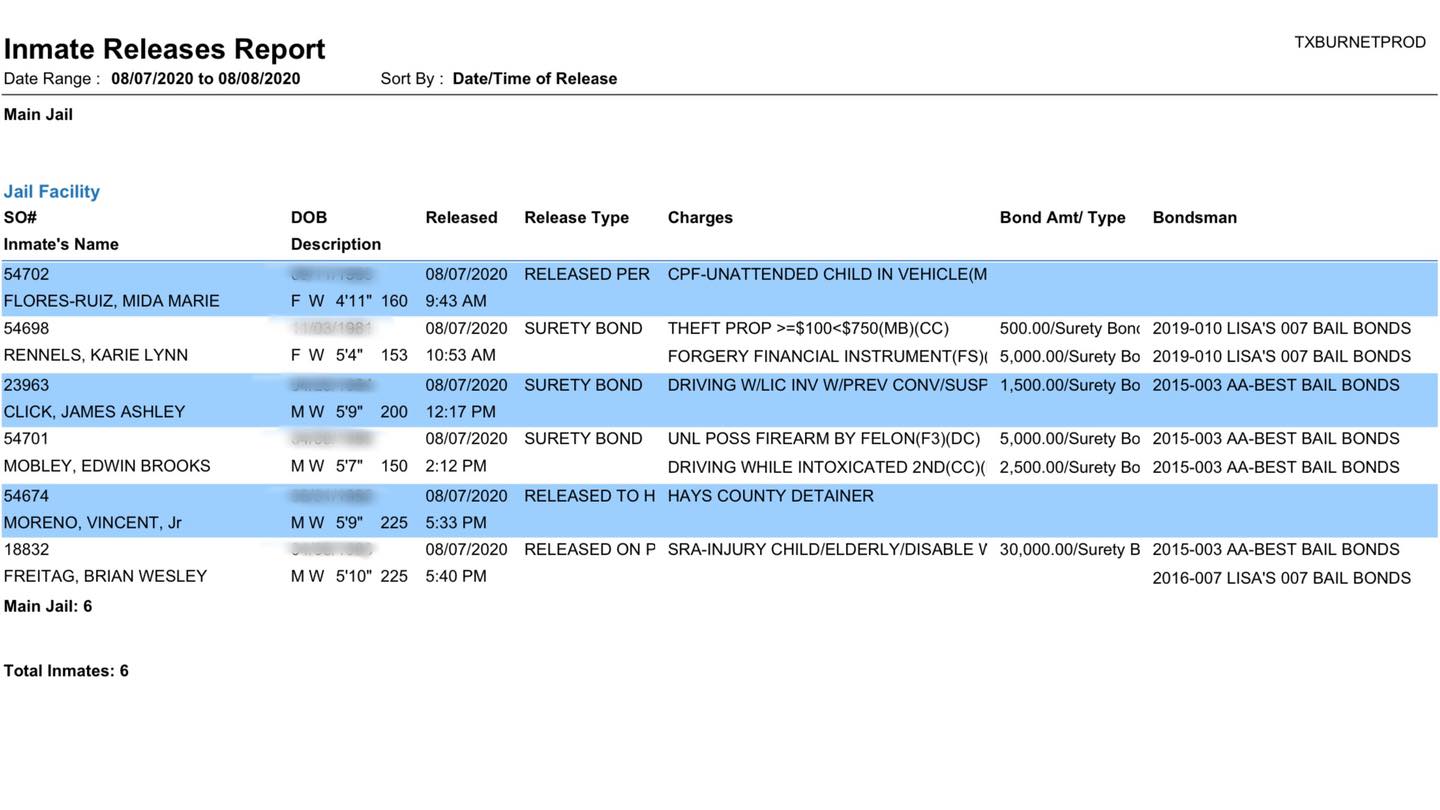Screen dimensions: 1440x810
Task: Click the DOB column header
Action: click(309, 218)
